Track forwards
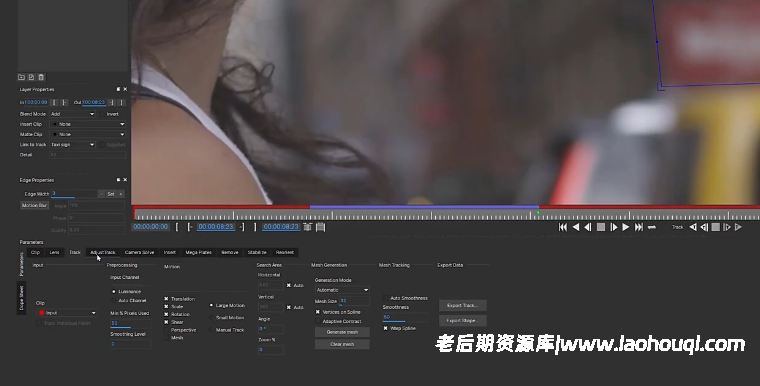 [x=738, y=227]
